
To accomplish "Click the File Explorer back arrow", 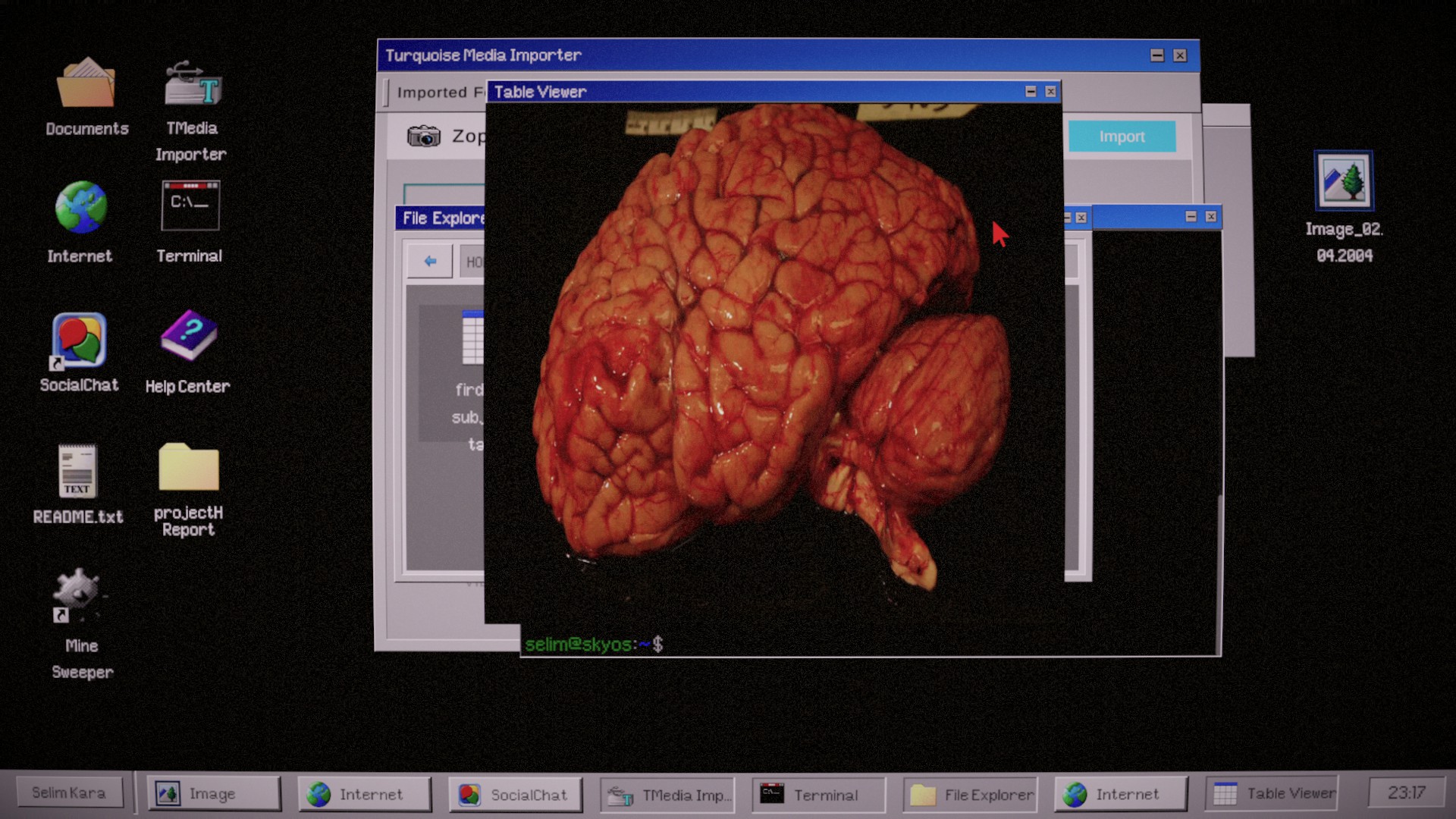I will pyautogui.click(x=430, y=262).
